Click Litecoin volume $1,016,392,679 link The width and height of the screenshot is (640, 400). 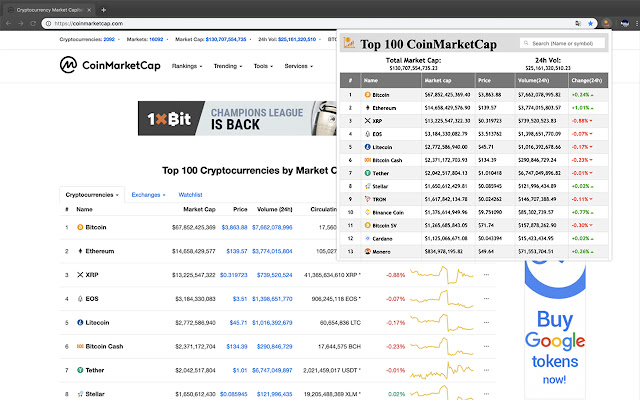(272, 323)
